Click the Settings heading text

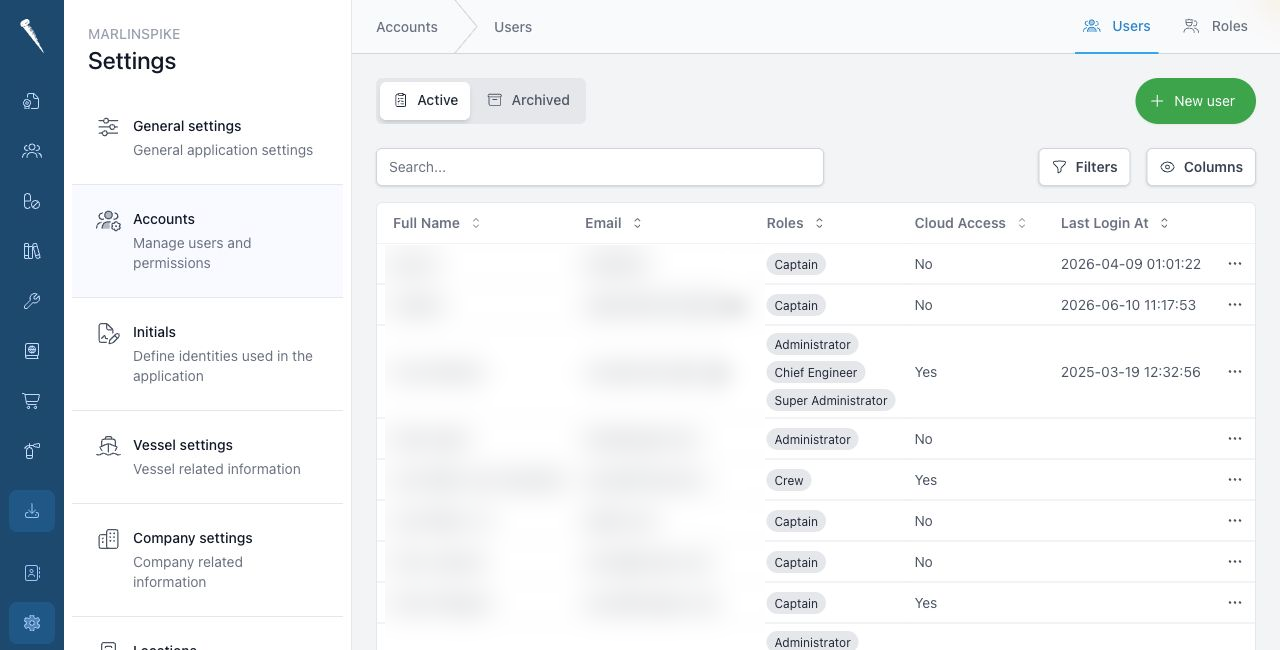132,61
